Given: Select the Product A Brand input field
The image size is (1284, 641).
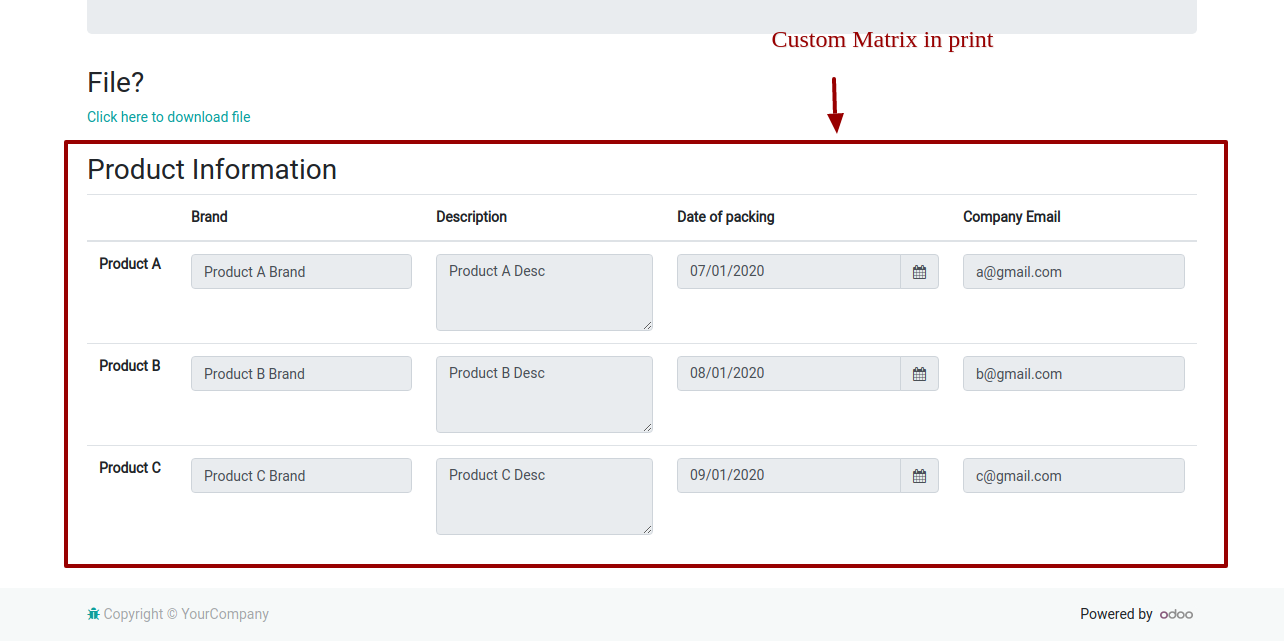Looking at the screenshot, I should pyautogui.click(x=301, y=272).
